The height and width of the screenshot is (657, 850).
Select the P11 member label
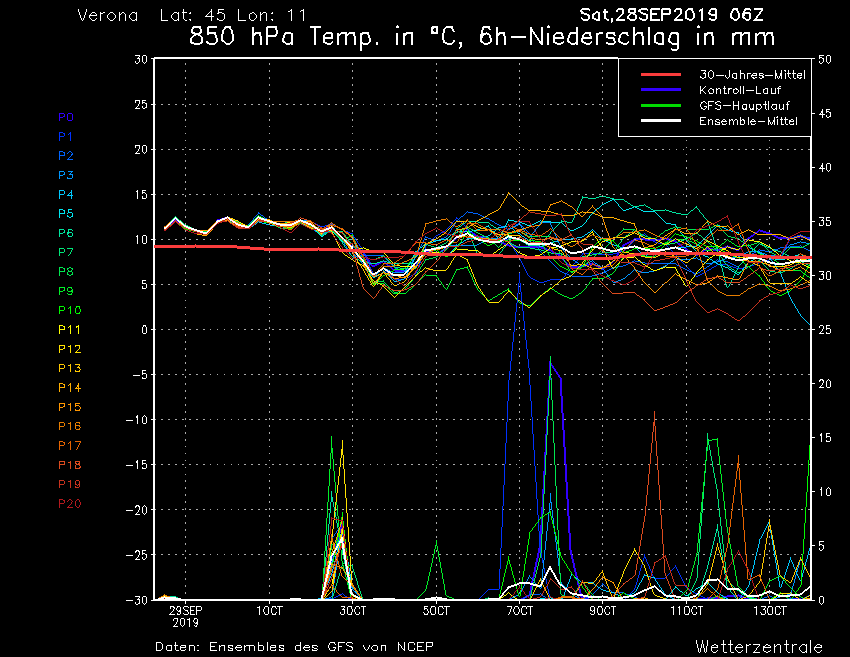click(x=69, y=330)
